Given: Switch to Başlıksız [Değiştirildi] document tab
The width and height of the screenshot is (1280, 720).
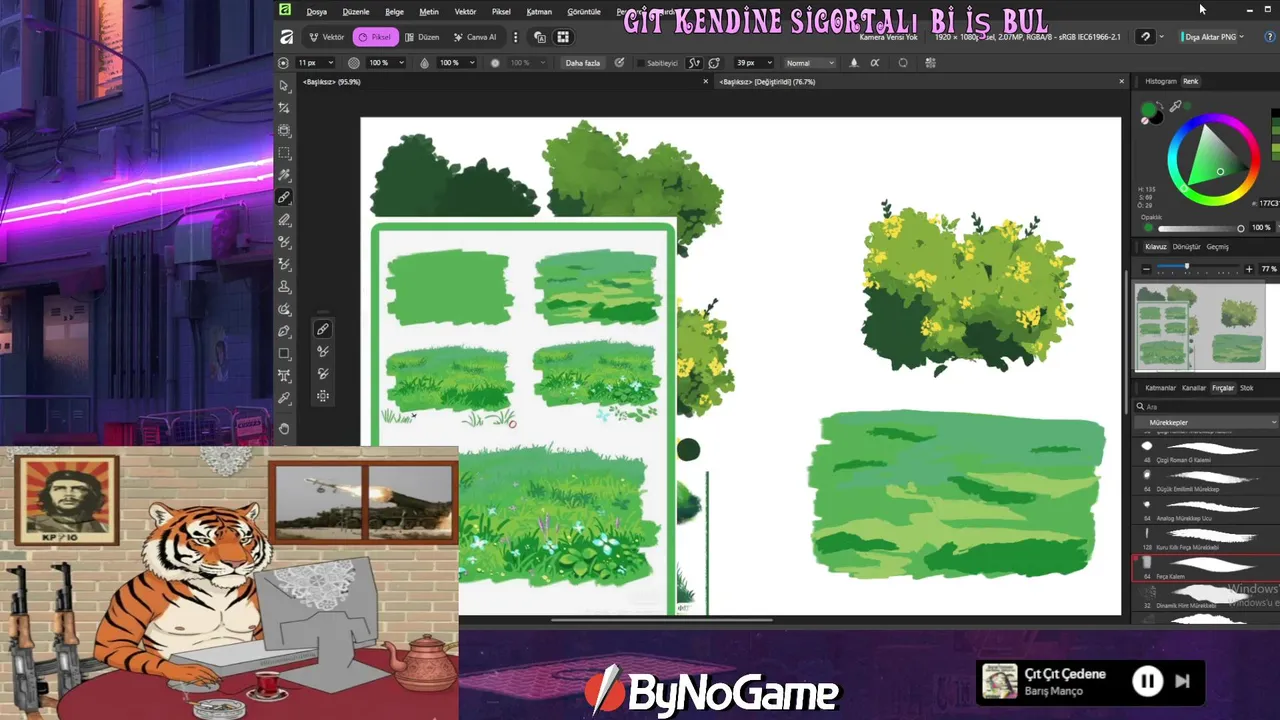Looking at the screenshot, I should (x=768, y=82).
